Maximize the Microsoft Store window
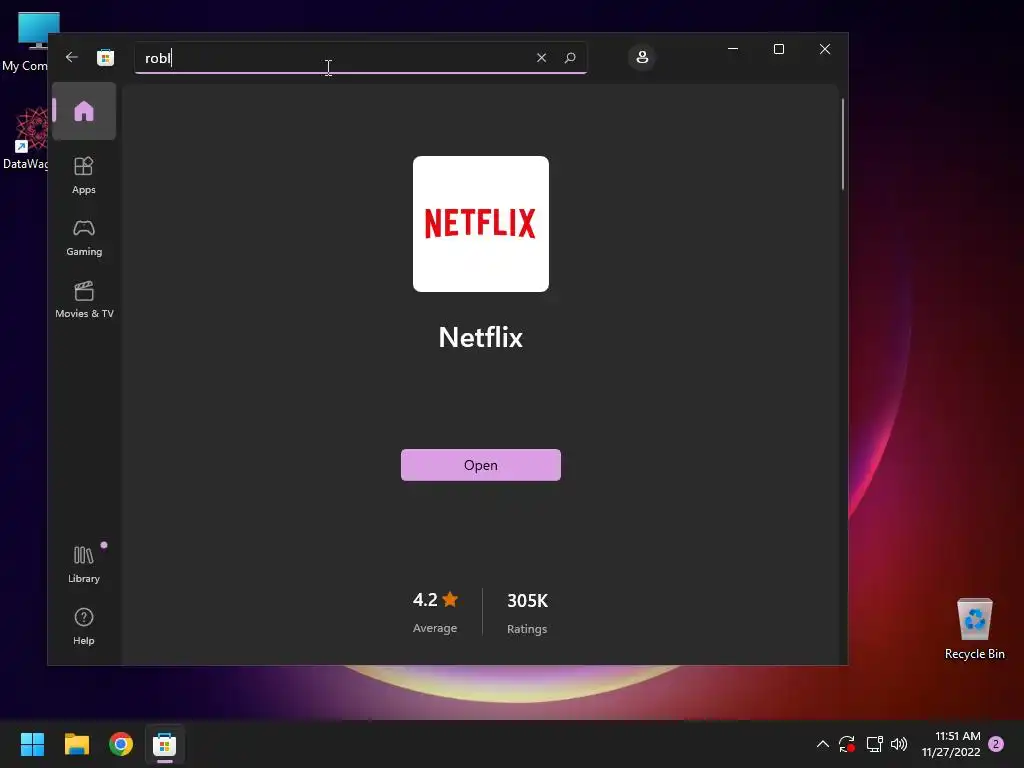 pyautogui.click(x=778, y=49)
